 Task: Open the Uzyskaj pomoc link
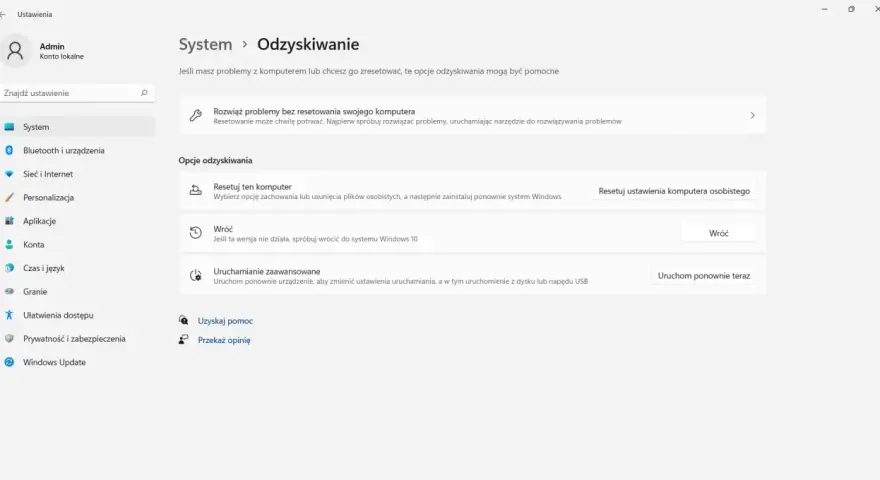click(x=225, y=321)
